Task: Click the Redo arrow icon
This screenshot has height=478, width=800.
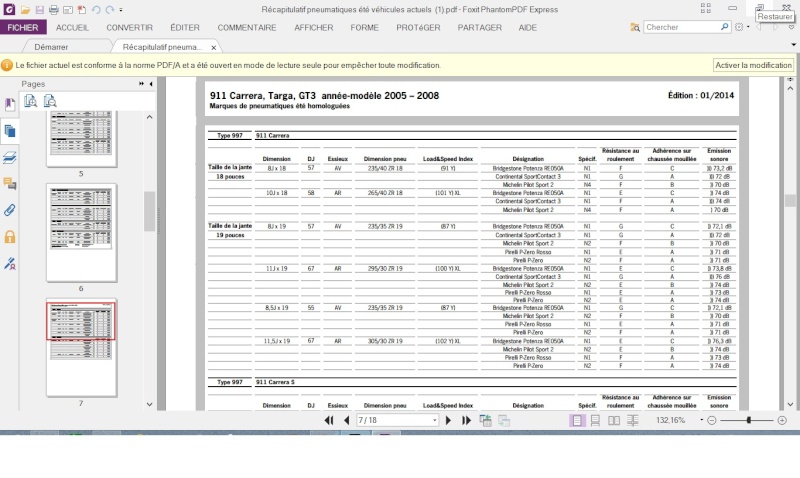Action: [110, 9]
